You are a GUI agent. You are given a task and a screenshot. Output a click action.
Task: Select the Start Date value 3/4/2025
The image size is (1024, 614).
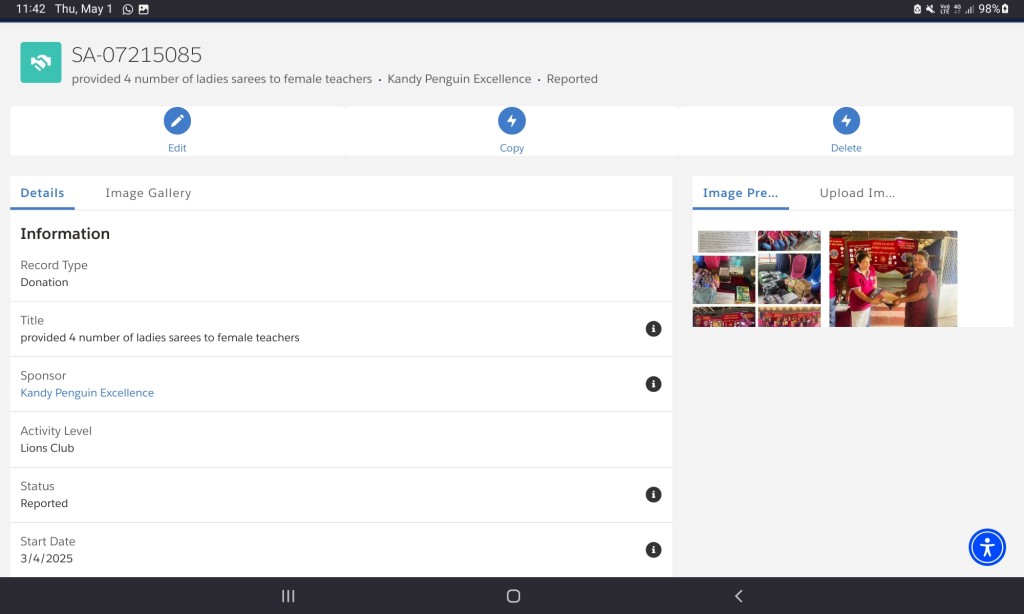46,558
